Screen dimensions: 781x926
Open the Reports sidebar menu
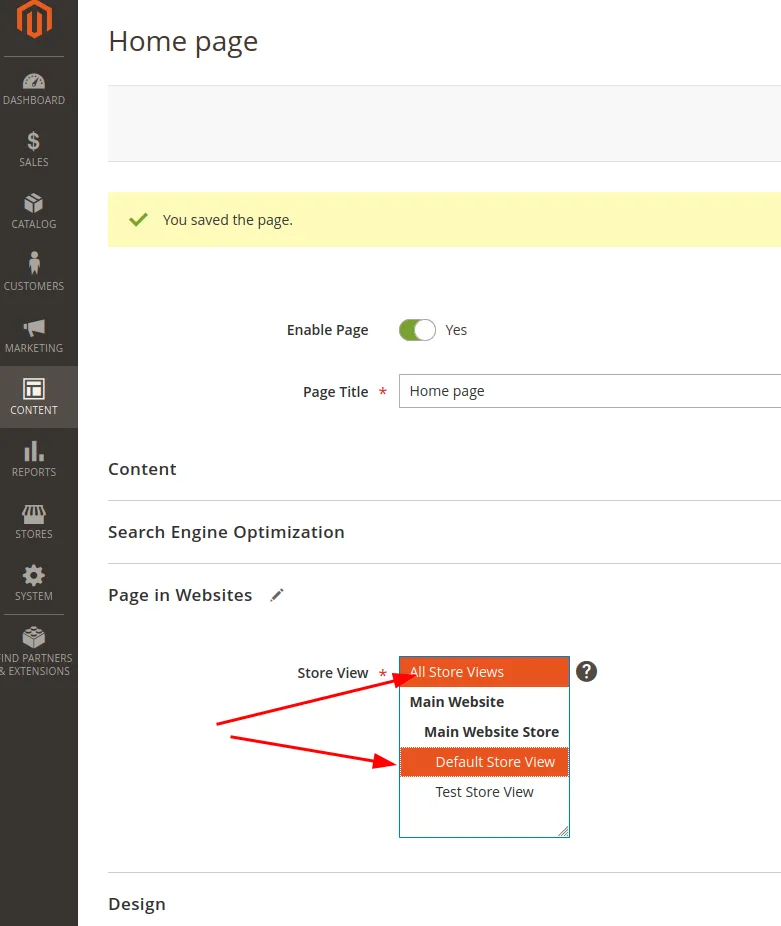(x=34, y=459)
